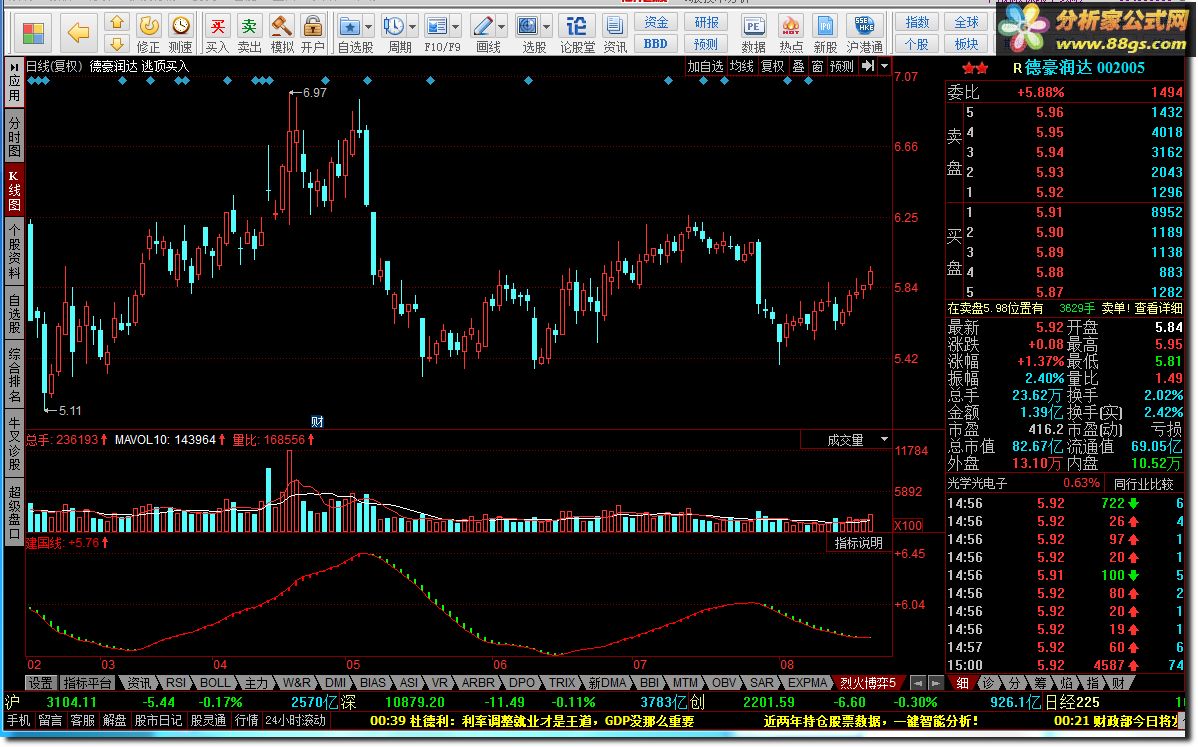Screen dimensions: 1198x747
Task: Open the chart header dropdown arrow after 预测
Action: [x=884, y=66]
